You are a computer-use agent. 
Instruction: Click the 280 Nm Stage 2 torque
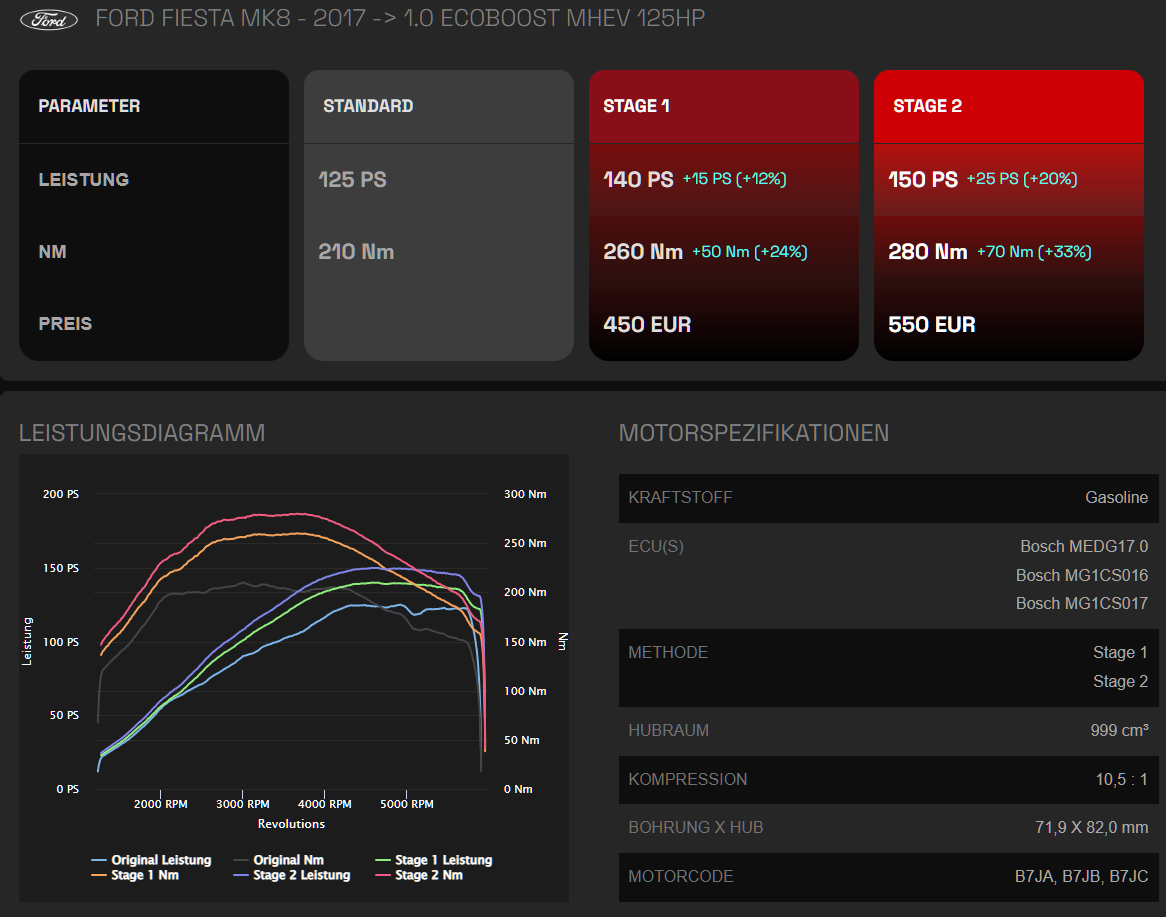tap(928, 252)
